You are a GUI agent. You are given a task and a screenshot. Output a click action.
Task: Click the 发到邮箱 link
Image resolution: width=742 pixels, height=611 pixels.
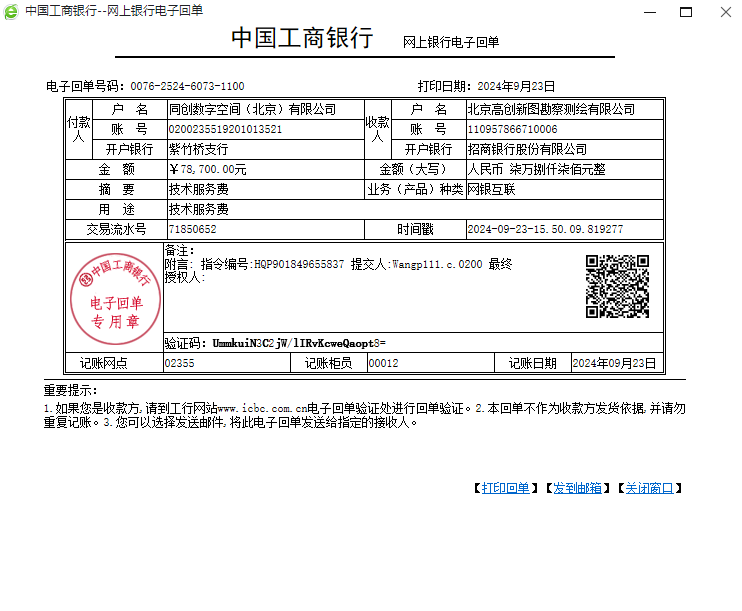pos(577,488)
